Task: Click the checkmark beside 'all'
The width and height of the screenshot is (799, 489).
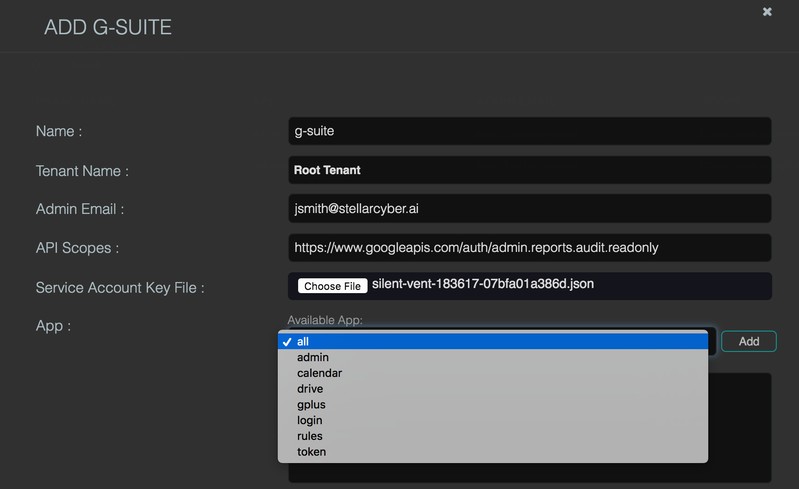Action: (287, 342)
